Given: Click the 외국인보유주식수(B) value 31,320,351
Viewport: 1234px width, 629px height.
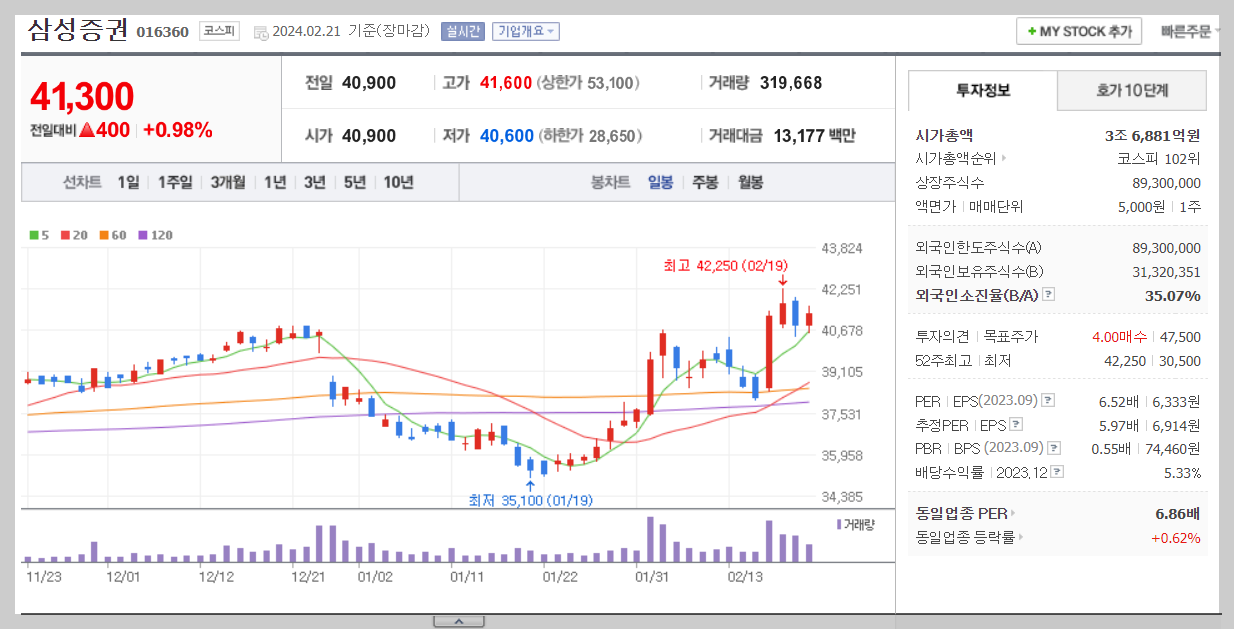Looking at the screenshot, I should click(x=1166, y=271).
